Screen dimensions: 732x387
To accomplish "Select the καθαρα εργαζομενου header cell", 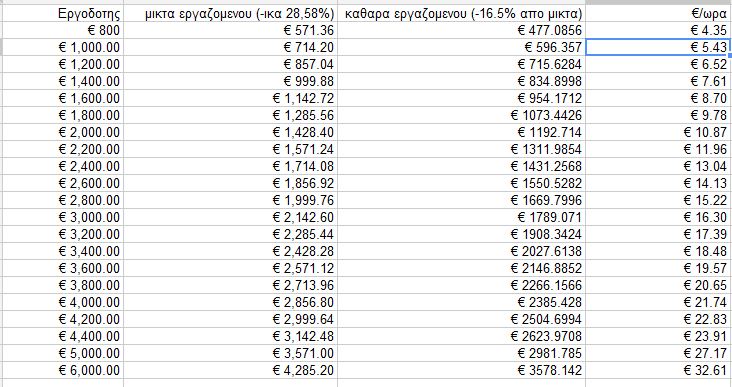I will click(461, 14).
